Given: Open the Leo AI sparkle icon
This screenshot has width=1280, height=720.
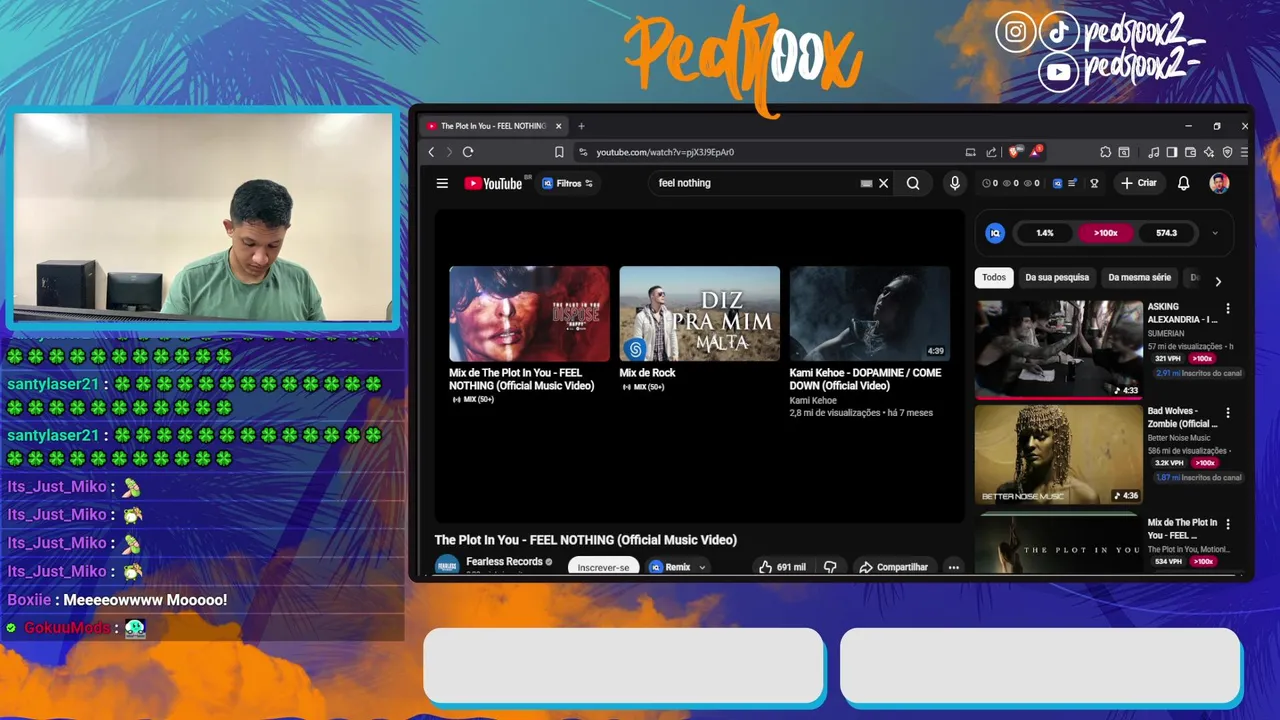Looking at the screenshot, I should (1209, 152).
